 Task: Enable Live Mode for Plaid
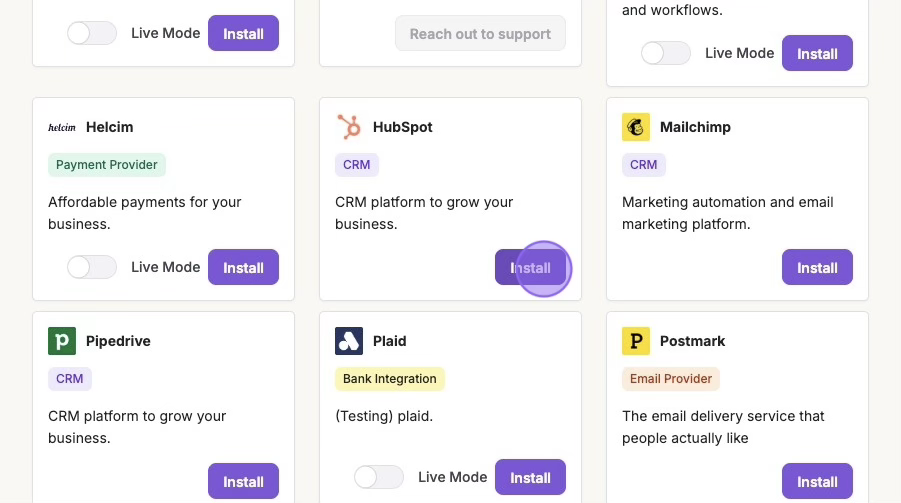(379, 477)
